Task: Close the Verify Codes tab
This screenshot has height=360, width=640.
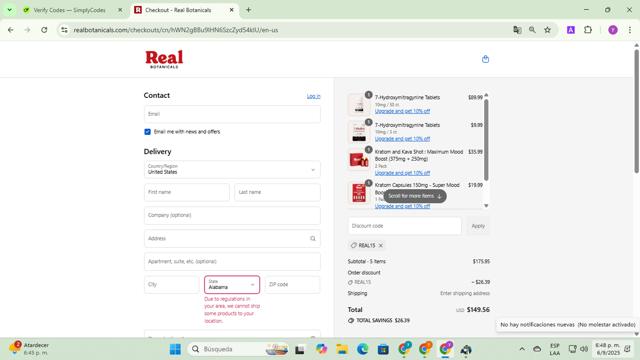Action: click(120, 10)
